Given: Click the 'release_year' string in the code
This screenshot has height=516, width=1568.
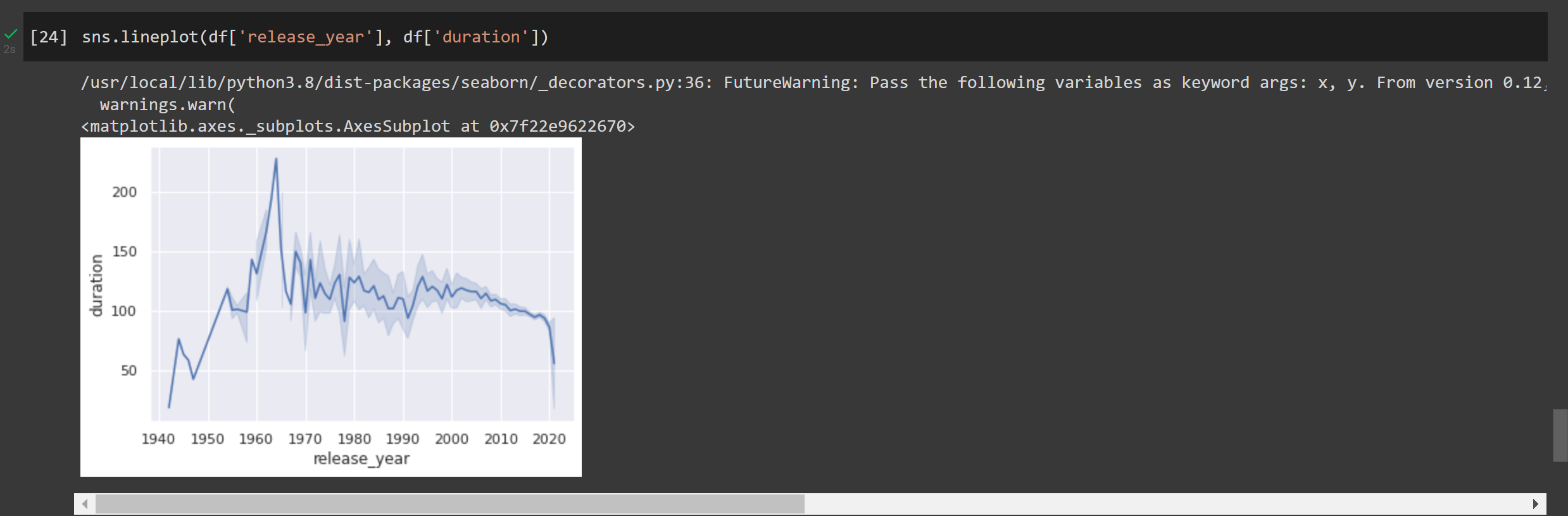Looking at the screenshot, I should (x=305, y=37).
